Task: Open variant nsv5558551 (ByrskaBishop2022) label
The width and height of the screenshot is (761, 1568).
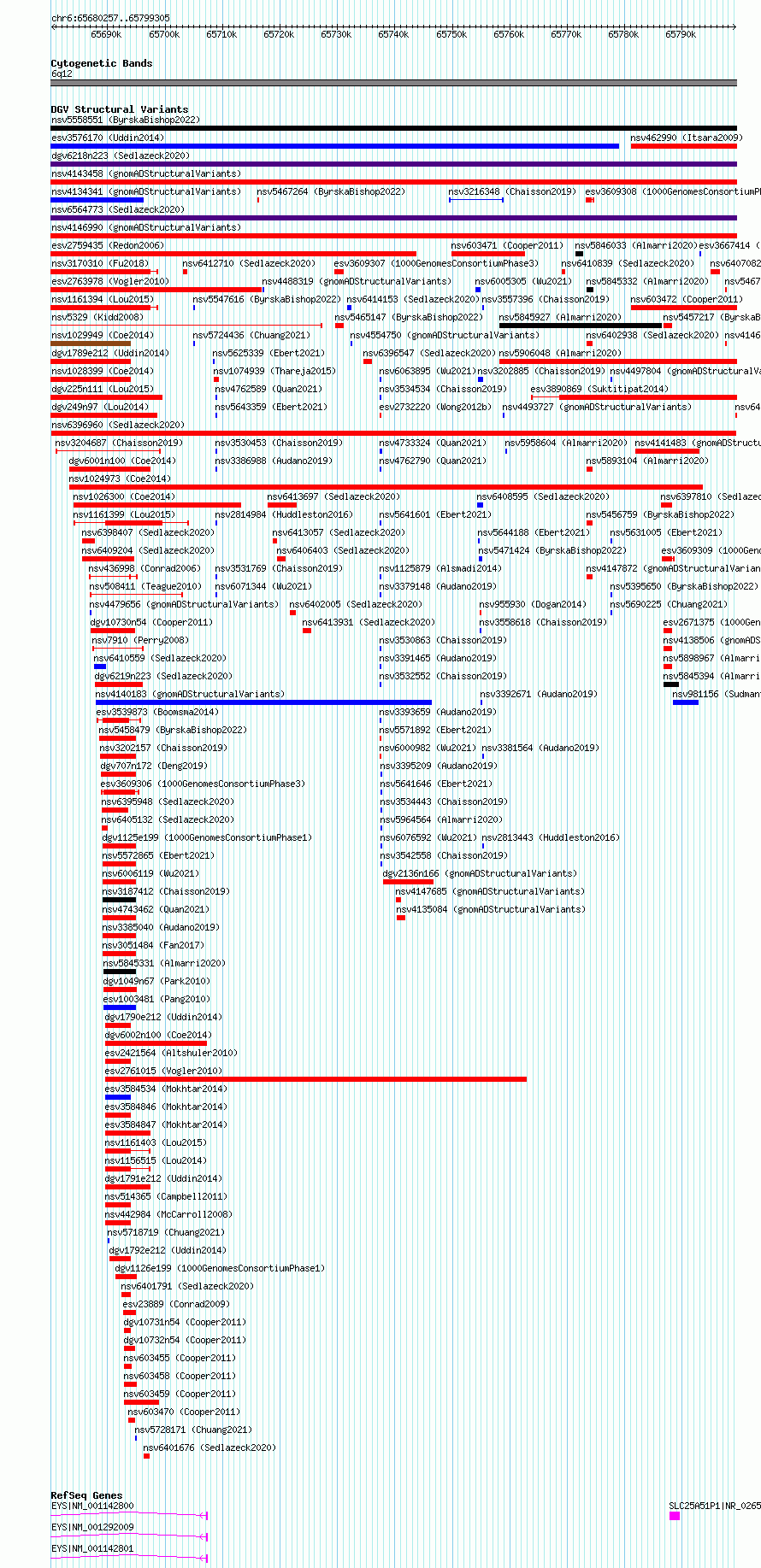Action: [126, 120]
